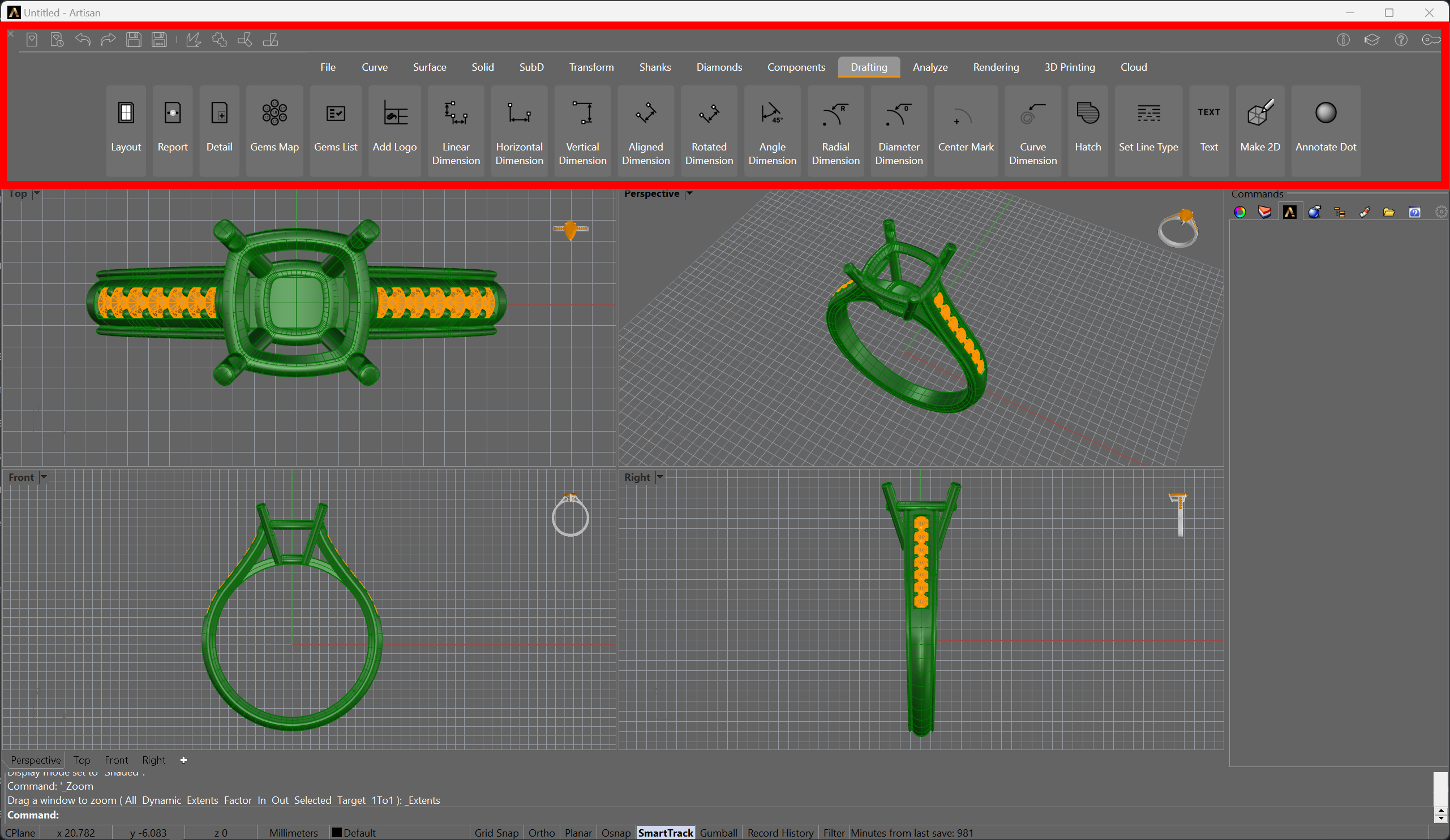Select the Text annotation tool
Screen dimensions: 1450x840
coord(1209,131)
